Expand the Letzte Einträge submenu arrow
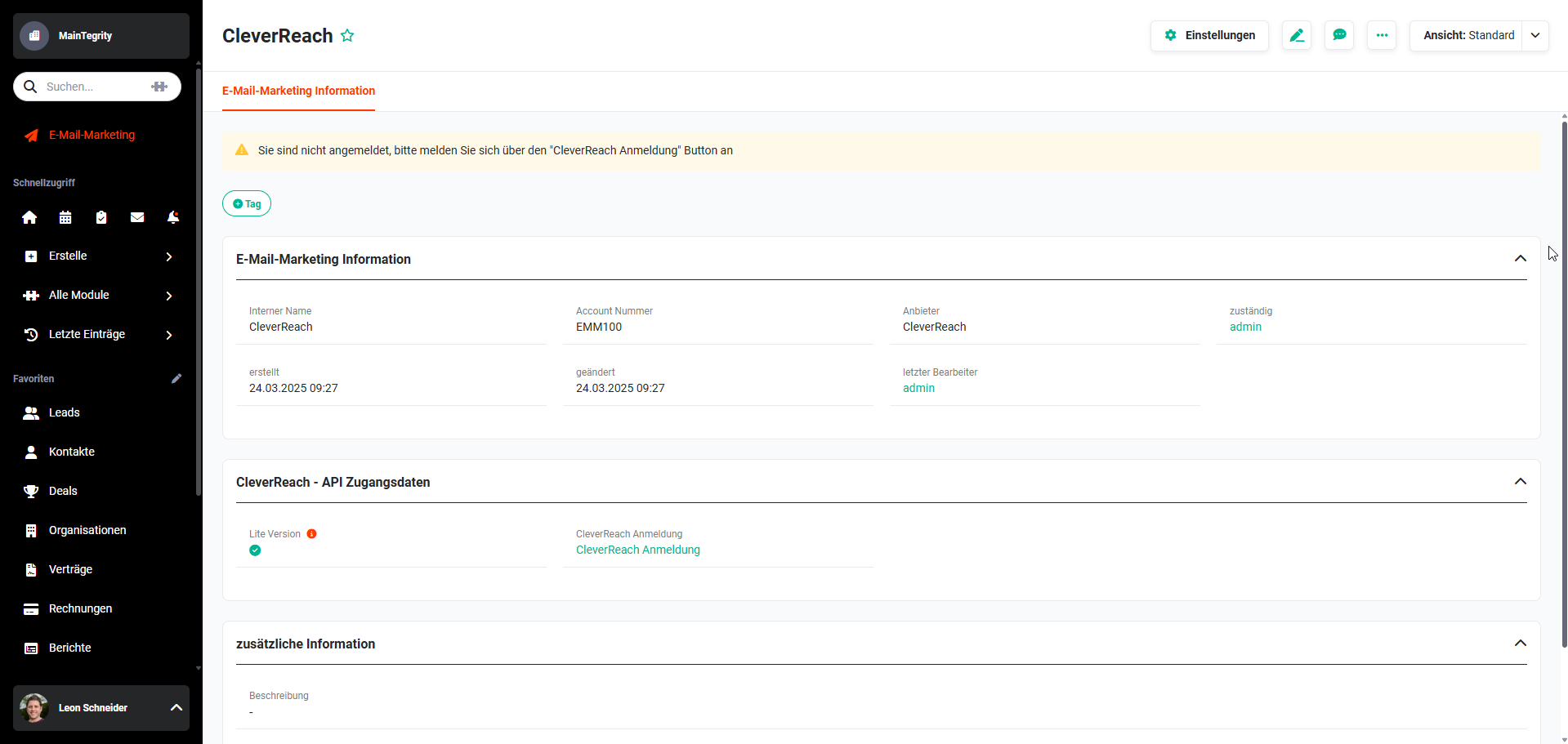Image resolution: width=1568 pixels, height=744 pixels. (x=169, y=335)
